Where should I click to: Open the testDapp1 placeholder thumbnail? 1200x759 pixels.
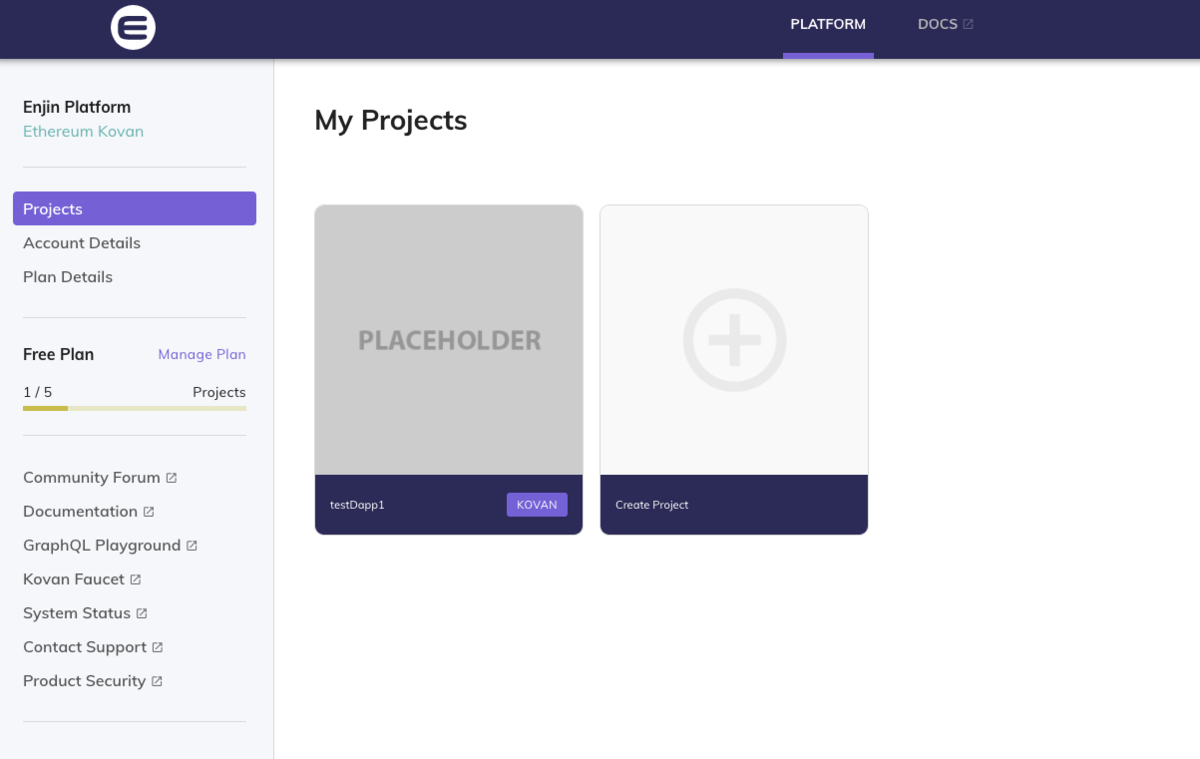(x=449, y=340)
